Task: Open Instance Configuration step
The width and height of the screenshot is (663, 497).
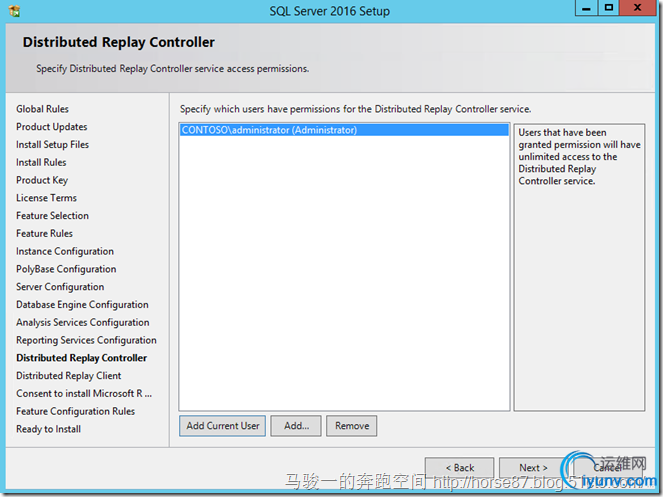Action: (x=65, y=251)
